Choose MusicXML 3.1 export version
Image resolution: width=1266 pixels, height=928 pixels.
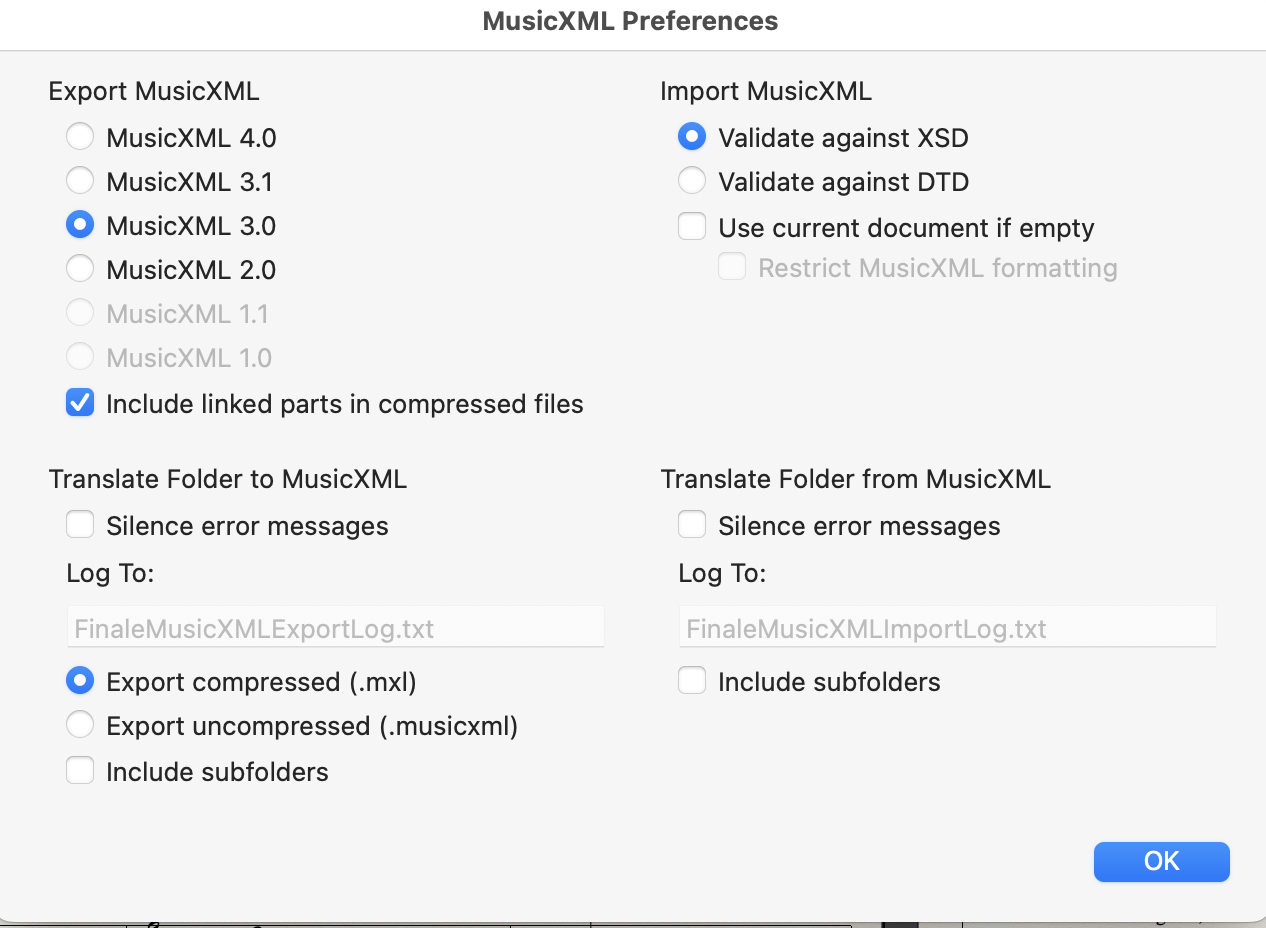click(x=80, y=181)
